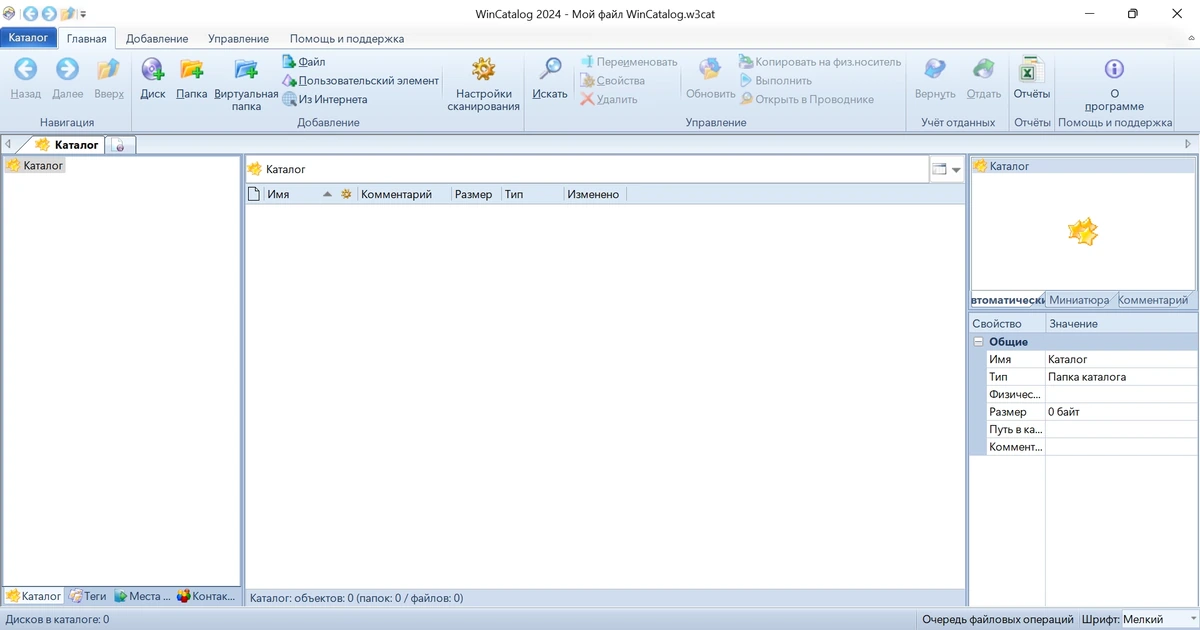Click the О программе info icon
The image size is (1200, 630).
click(x=1114, y=69)
